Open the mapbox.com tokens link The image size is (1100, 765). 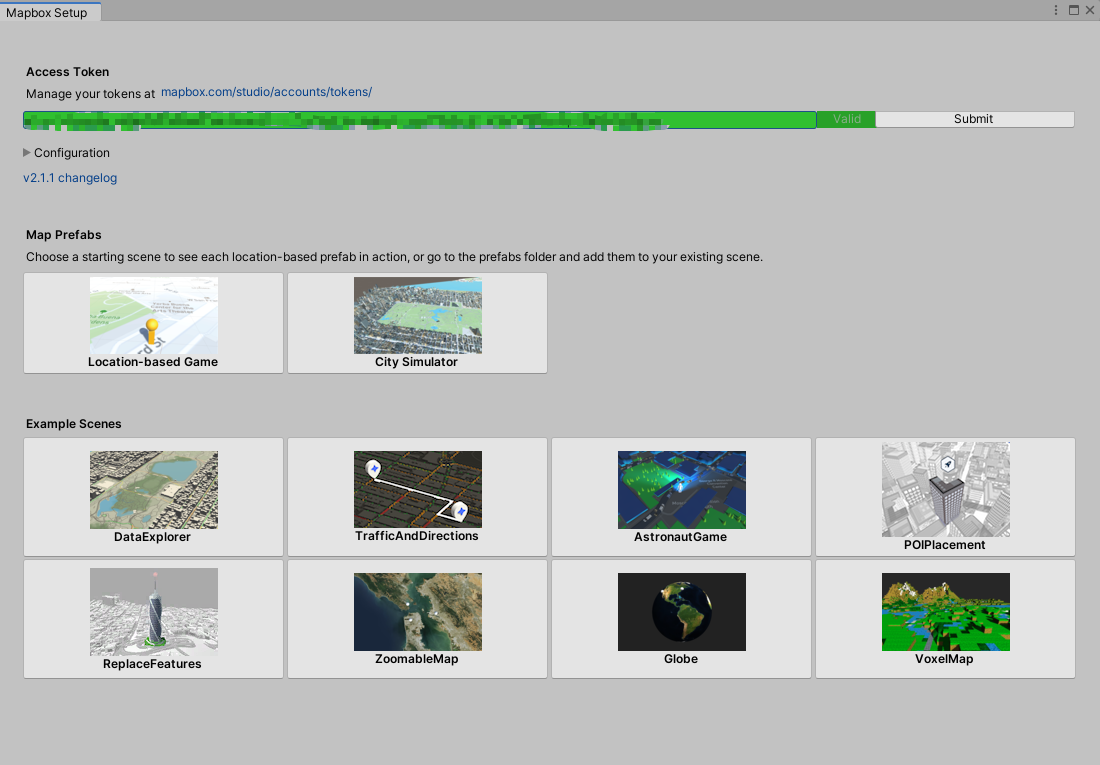tap(266, 92)
